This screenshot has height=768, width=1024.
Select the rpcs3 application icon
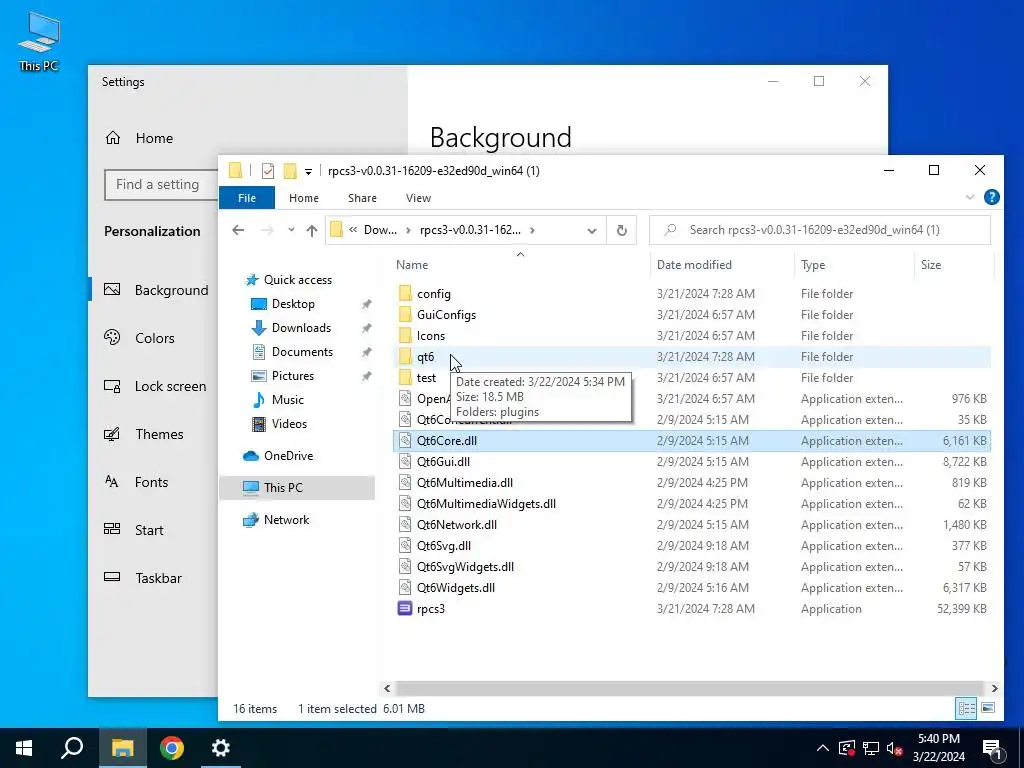[405, 609]
